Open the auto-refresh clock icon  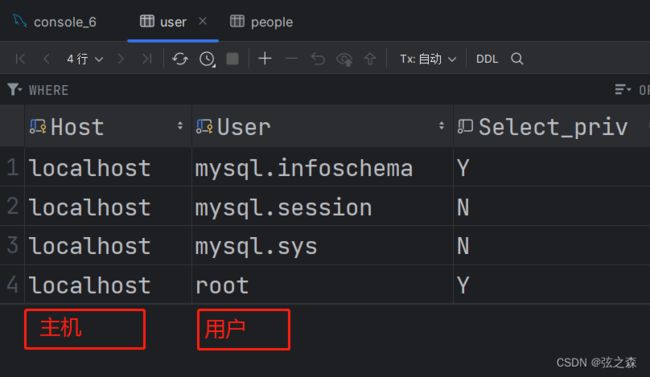click(207, 59)
